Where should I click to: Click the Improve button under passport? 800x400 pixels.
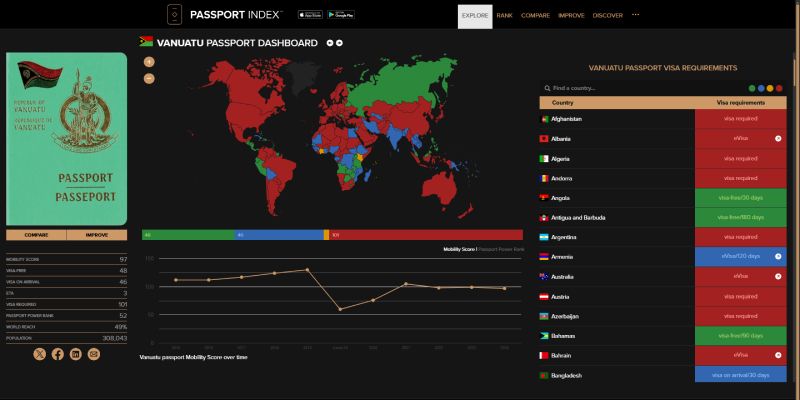(x=97, y=235)
